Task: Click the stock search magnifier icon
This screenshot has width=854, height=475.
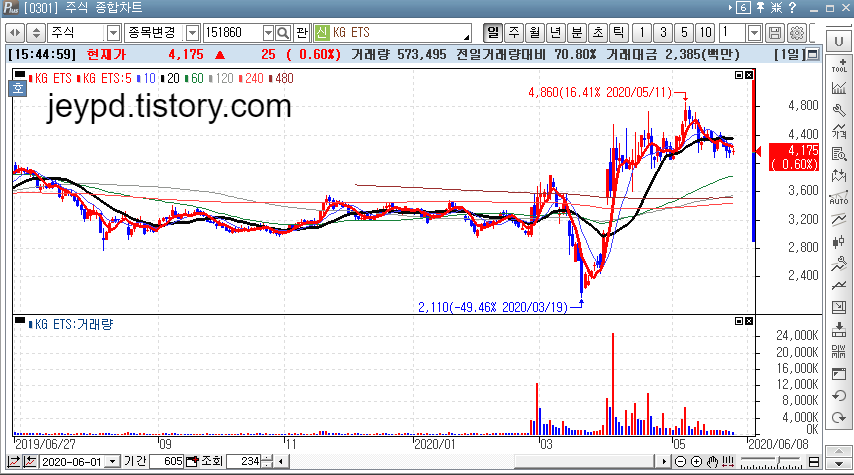Action: (283, 33)
